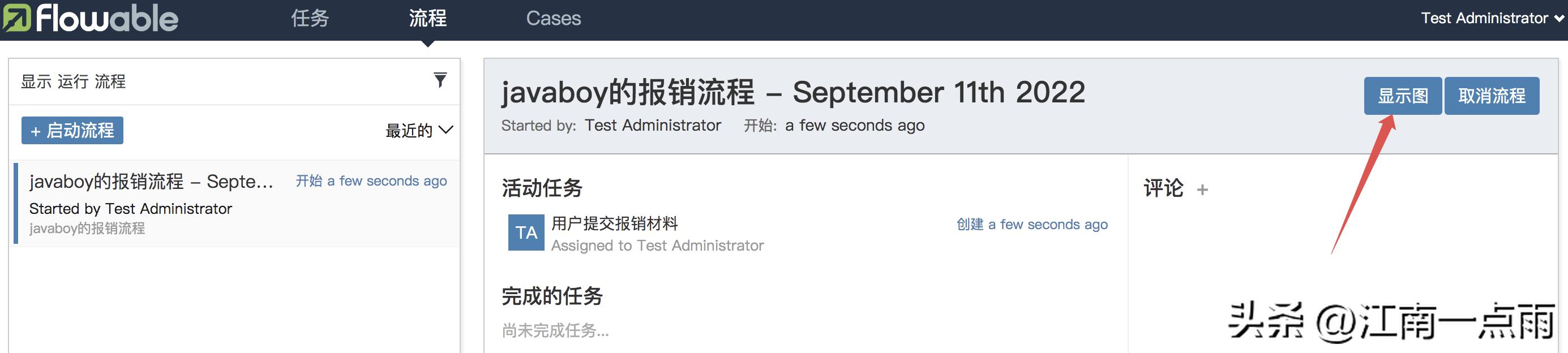The image size is (1568, 353).
Task: Click the Flowable wordmark text
Action: click(107, 18)
